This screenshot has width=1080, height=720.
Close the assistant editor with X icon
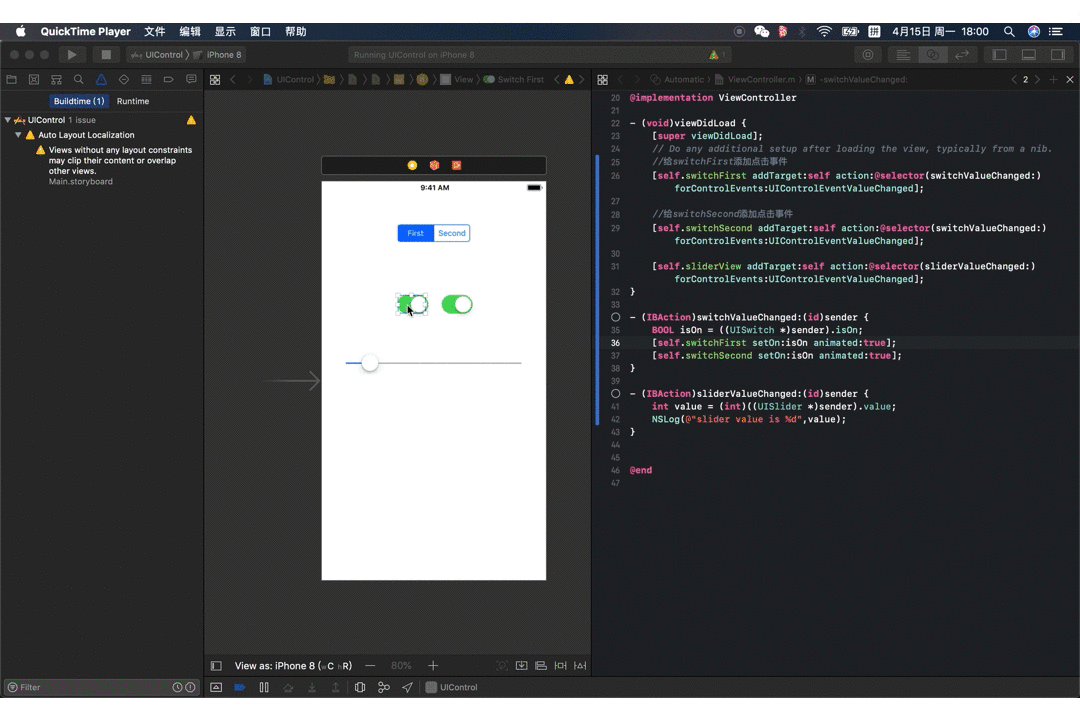pos(1070,80)
